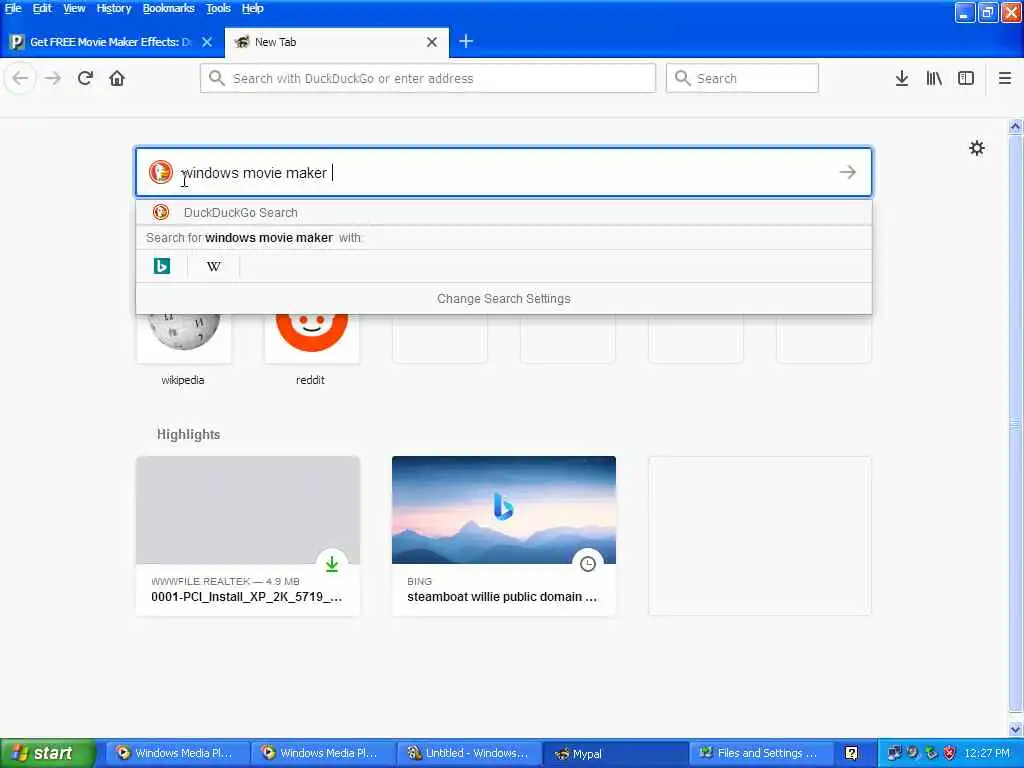
Task: Click the history clock icon on Bing card
Action: point(588,564)
